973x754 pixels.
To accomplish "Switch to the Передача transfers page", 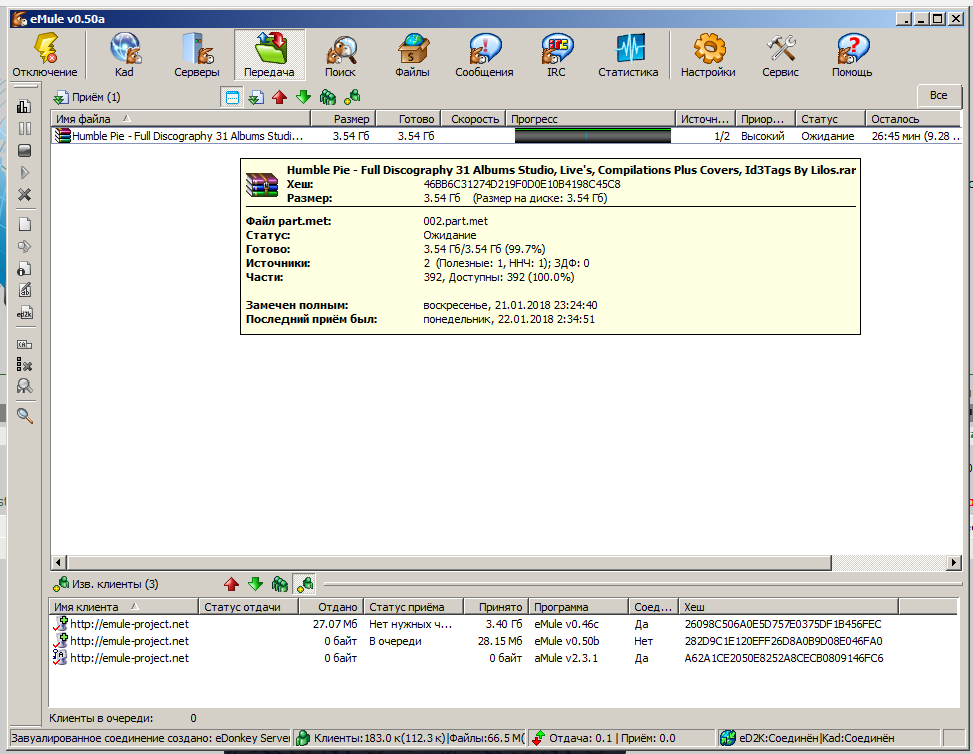I will pos(269,55).
